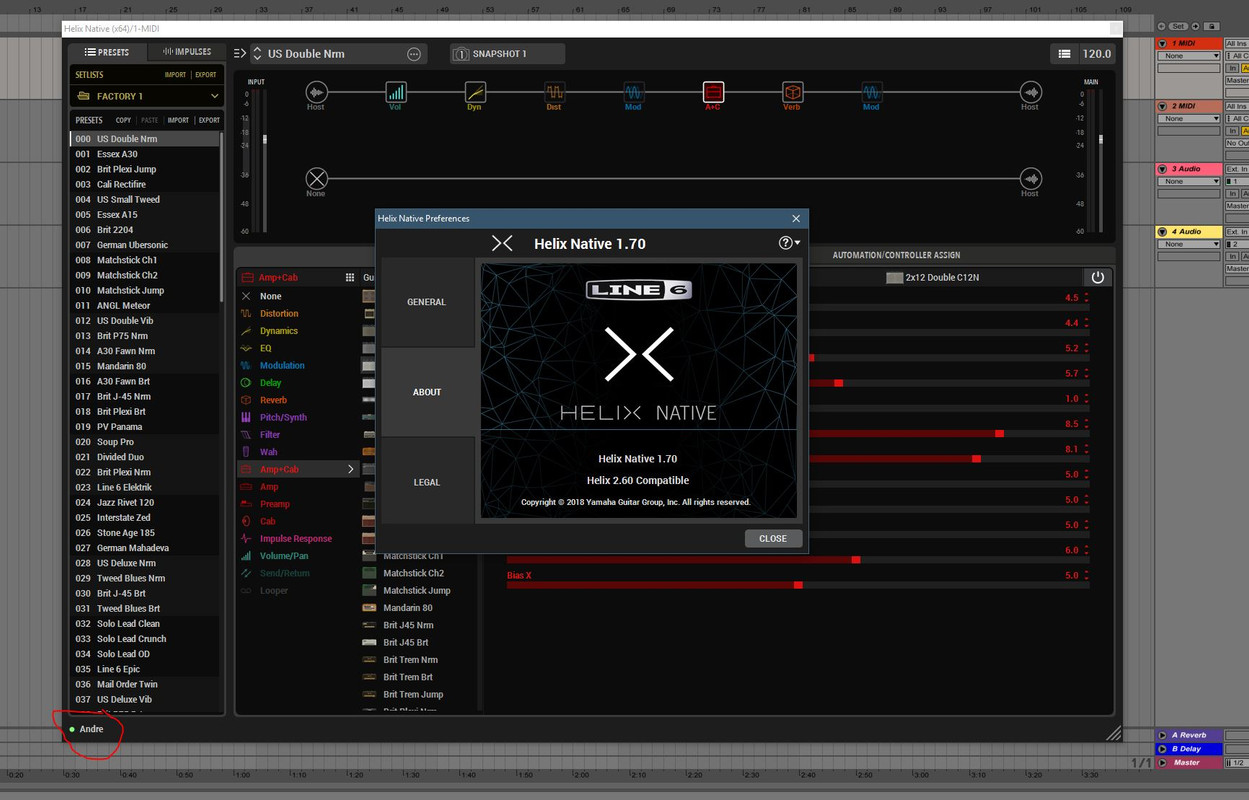
Task: Toggle list view icon next to tempo
Action: click(x=1065, y=54)
